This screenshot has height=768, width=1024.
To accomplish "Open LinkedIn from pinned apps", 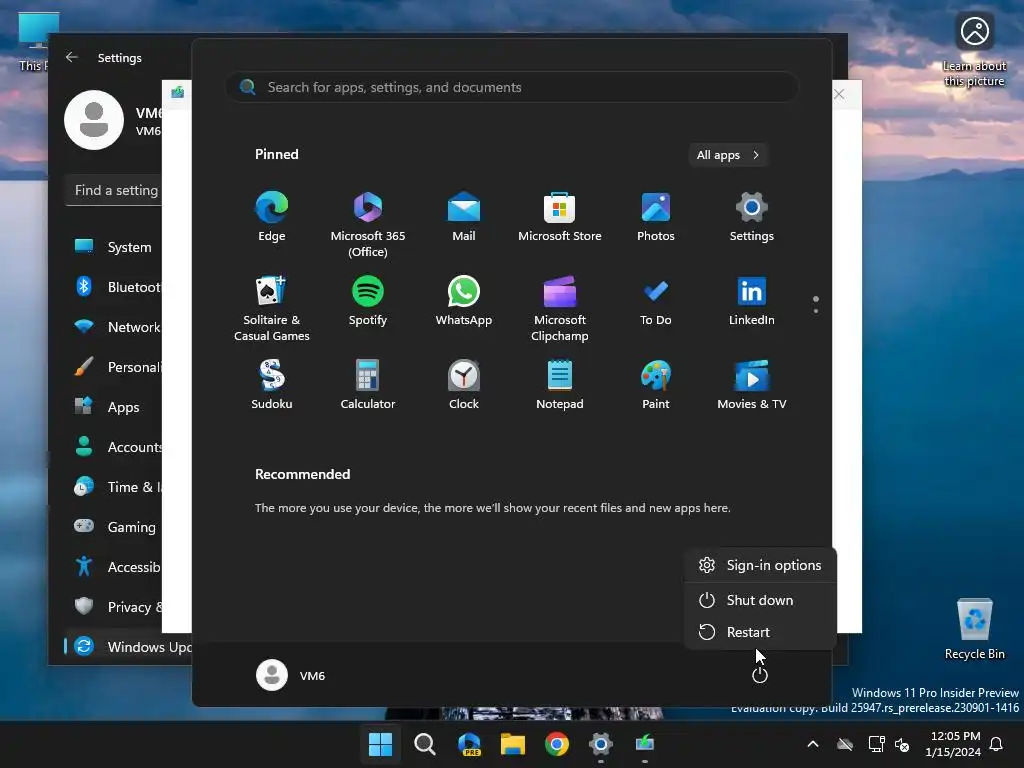I will coord(752,302).
